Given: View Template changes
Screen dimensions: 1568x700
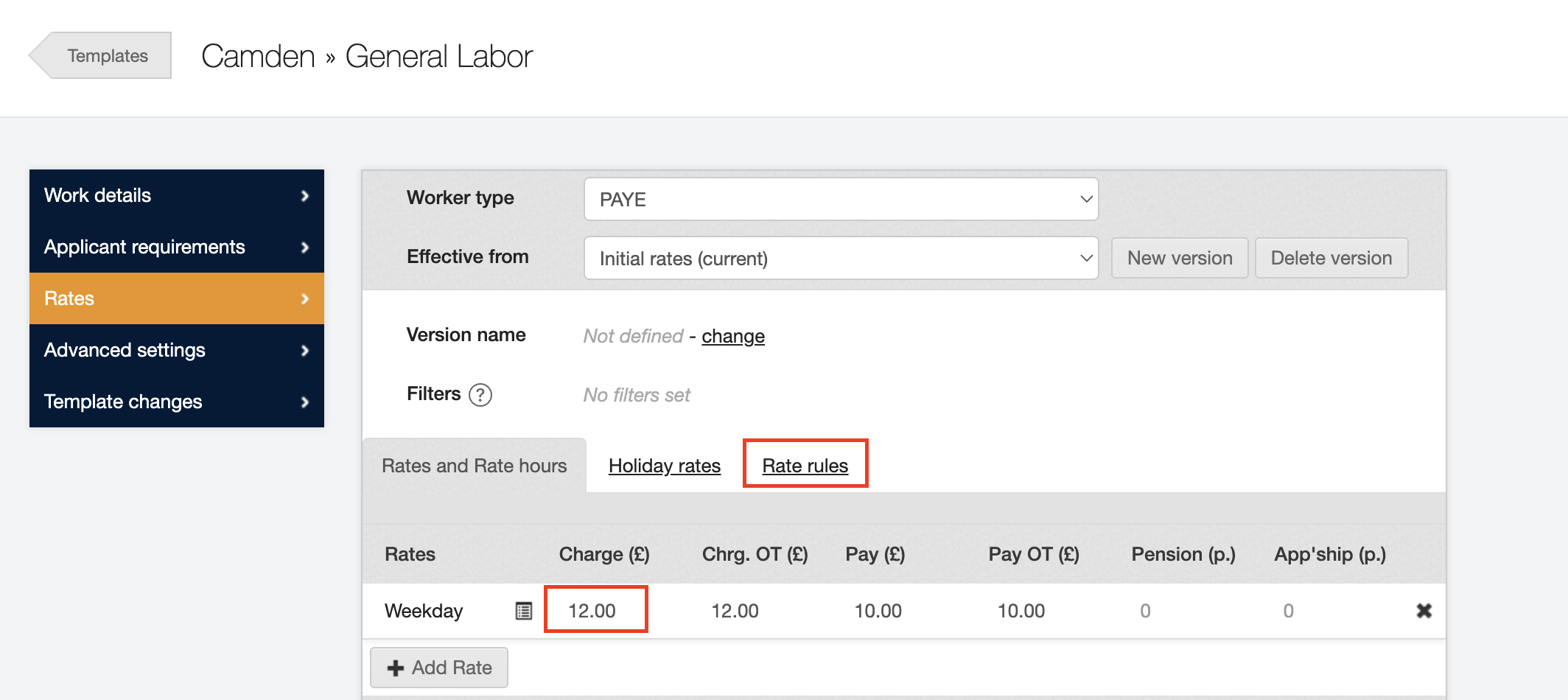Looking at the screenshot, I should 177,402.
